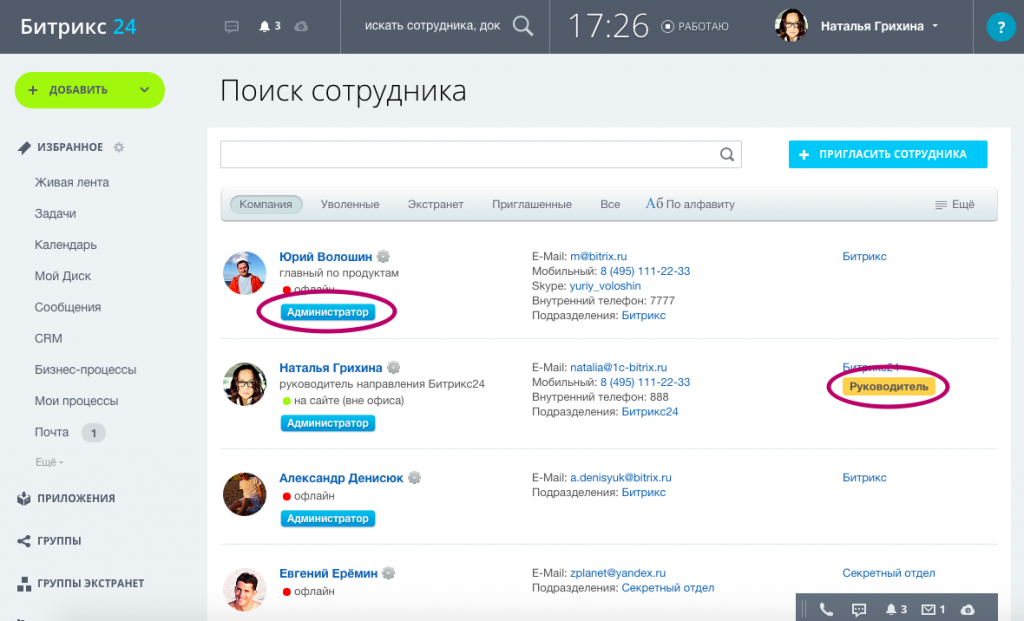Switch to Экстранет tab
Screen dimensions: 1024x621
pos(436,204)
